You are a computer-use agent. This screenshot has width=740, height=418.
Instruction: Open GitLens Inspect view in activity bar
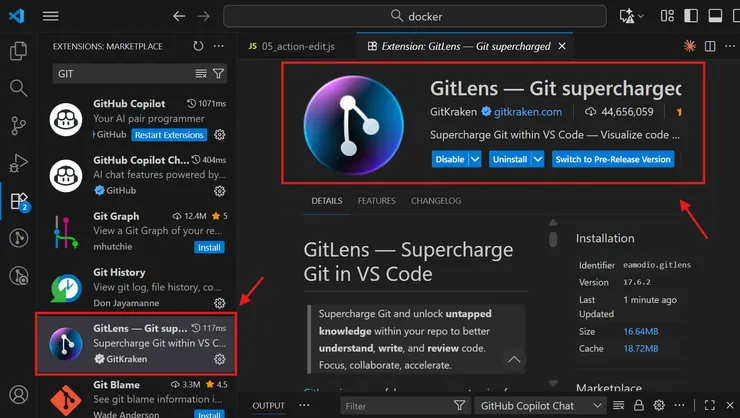pyautogui.click(x=18, y=276)
